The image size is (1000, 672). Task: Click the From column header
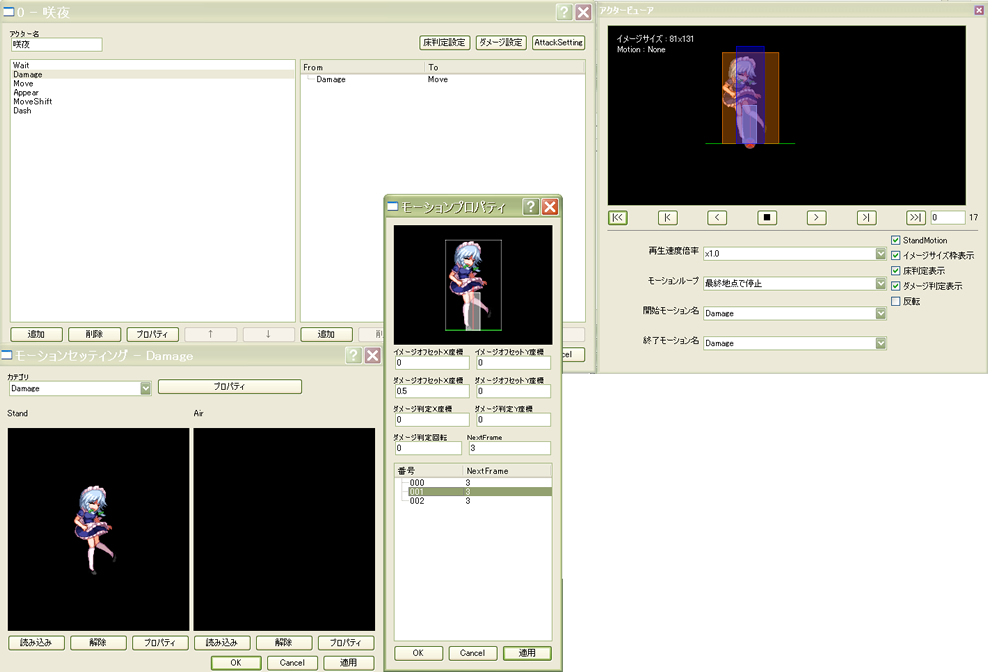[362, 67]
